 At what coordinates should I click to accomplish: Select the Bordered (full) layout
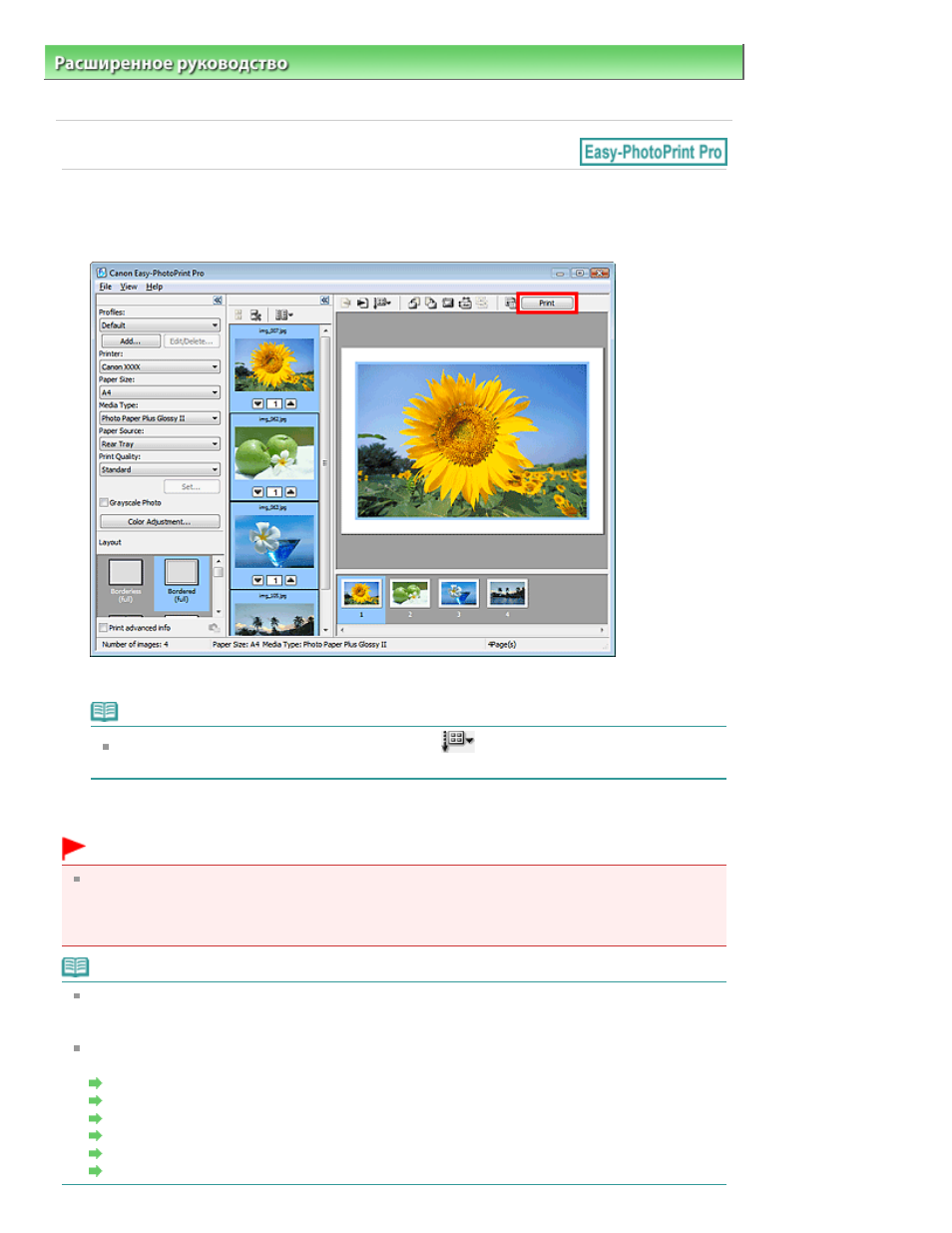coord(182,581)
